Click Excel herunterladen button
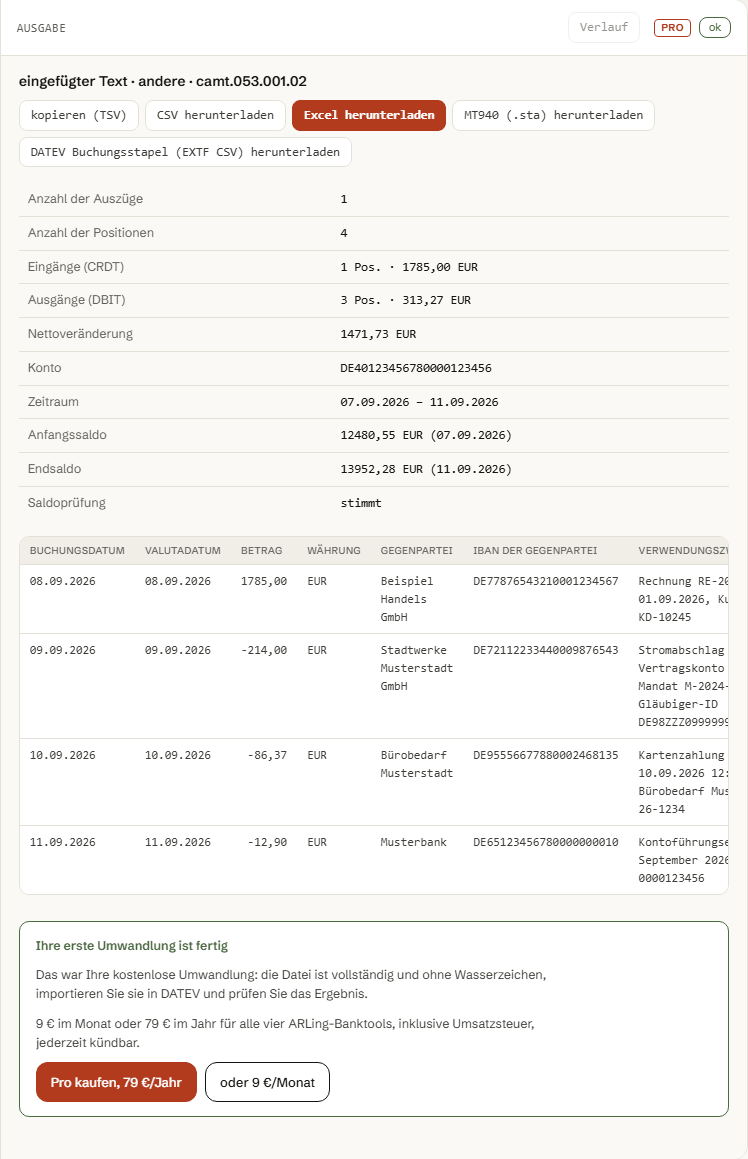Image resolution: width=748 pixels, height=1159 pixels. click(x=369, y=115)
